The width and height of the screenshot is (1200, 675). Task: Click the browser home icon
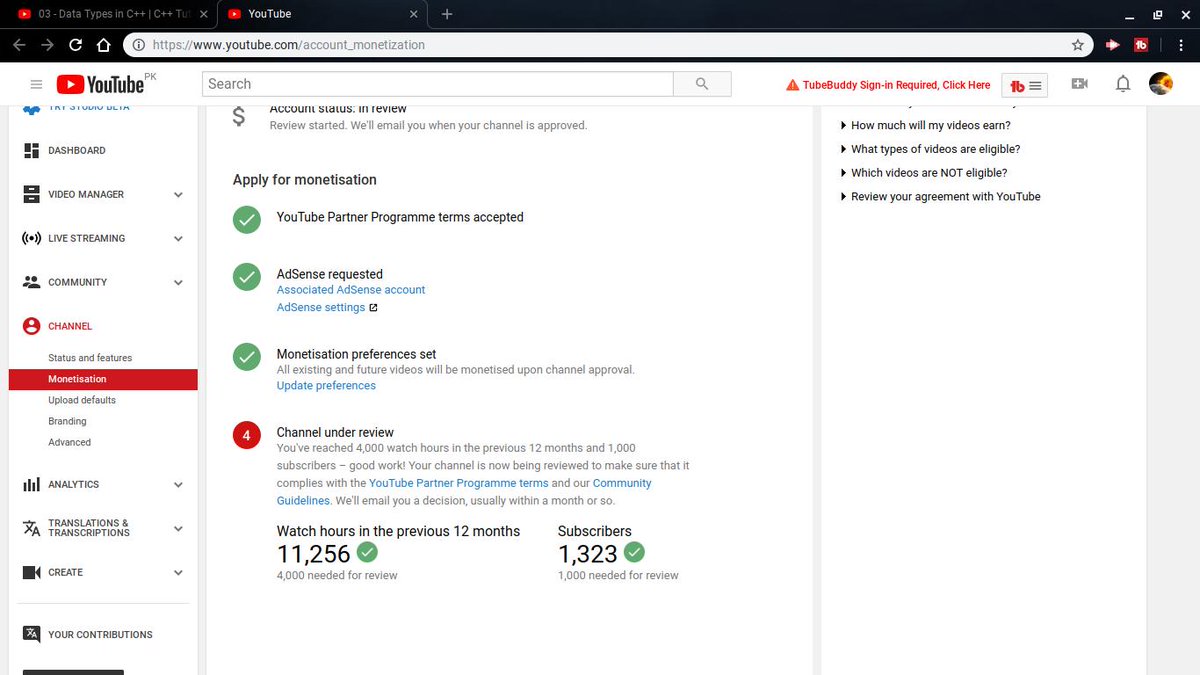point(102,45)
